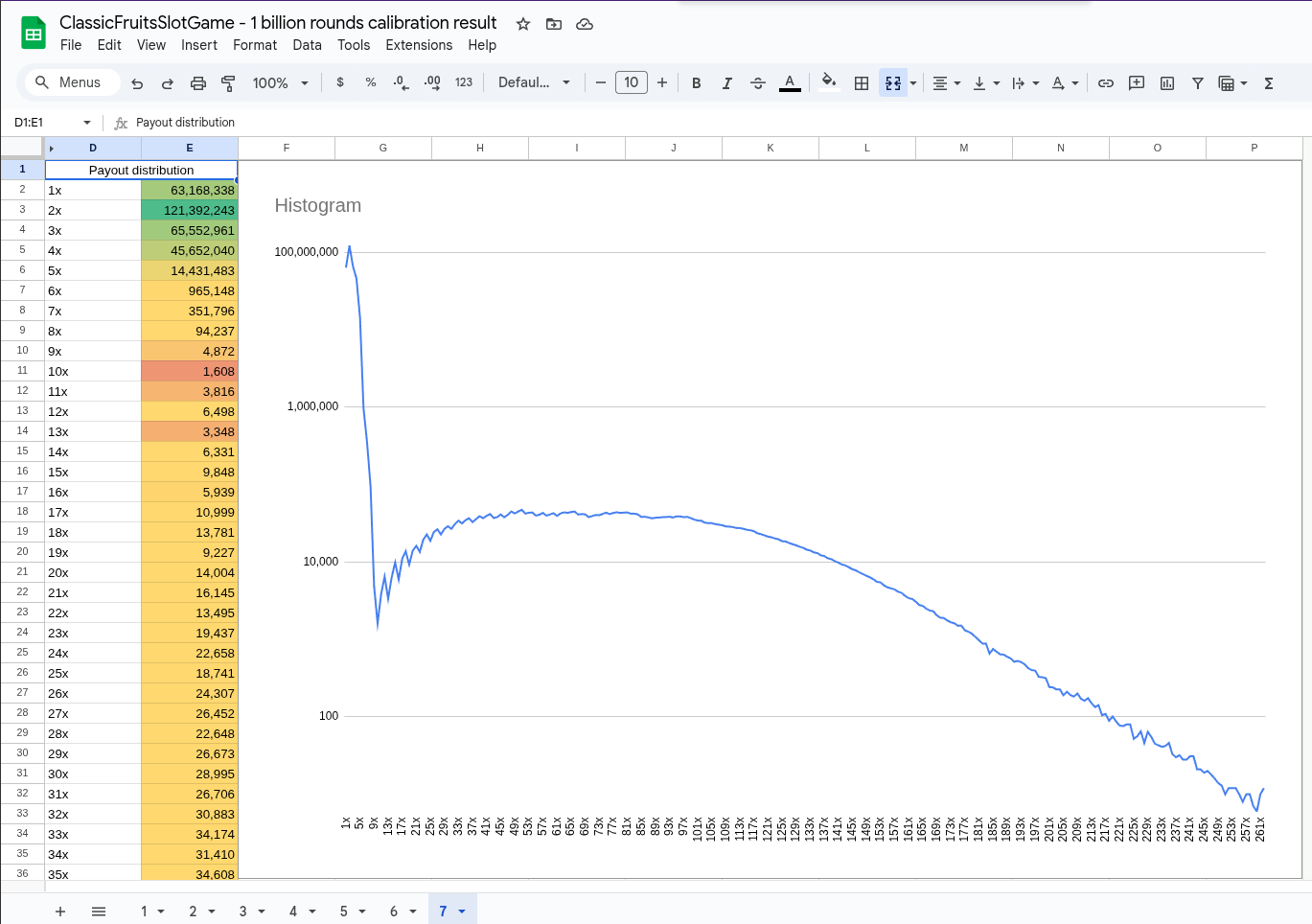The image size is (1312, 924).
Task: Open vertical align dropdown
Action: point(986,83)
